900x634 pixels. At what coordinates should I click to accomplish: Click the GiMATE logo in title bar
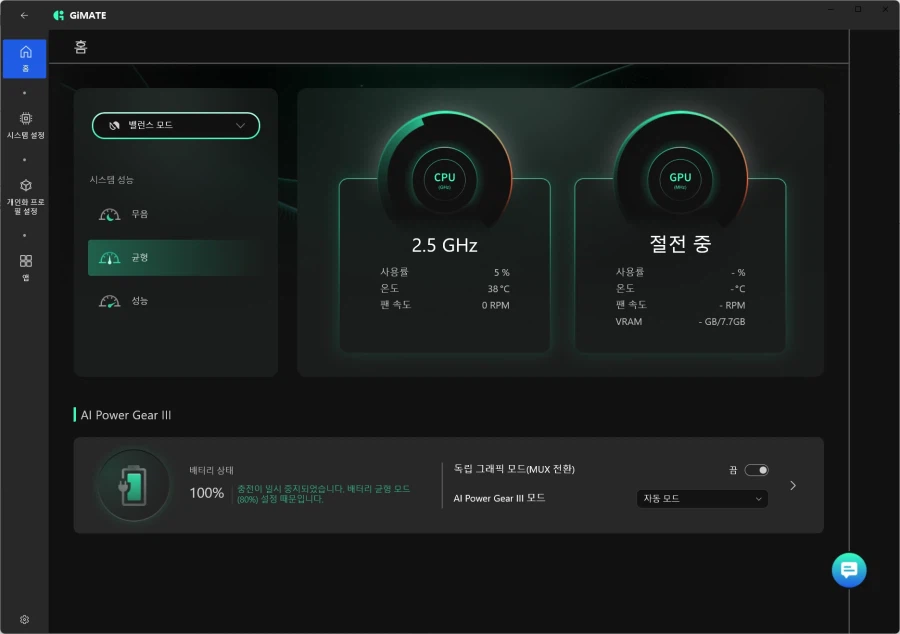[x=80, y=15]
